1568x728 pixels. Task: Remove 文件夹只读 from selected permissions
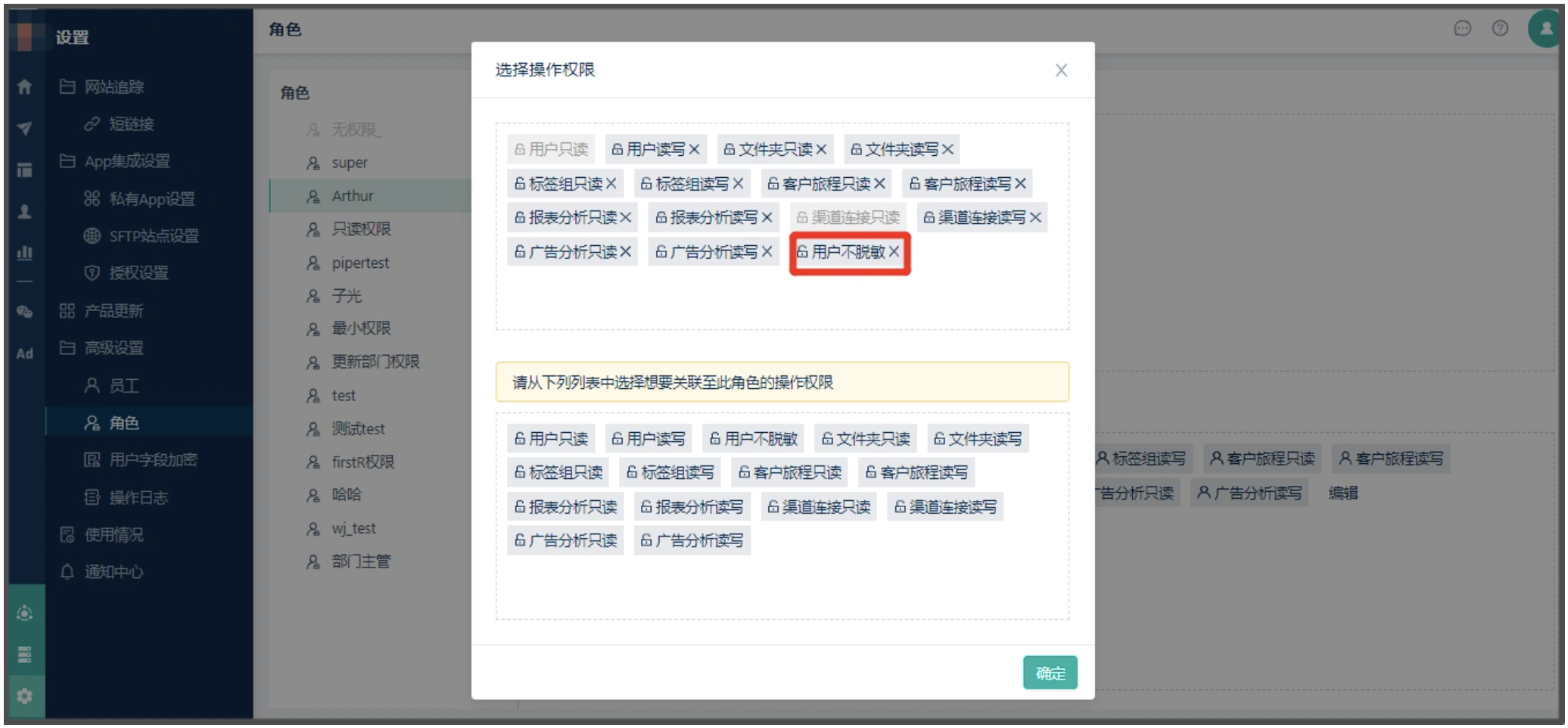click(x=821, y=150)
